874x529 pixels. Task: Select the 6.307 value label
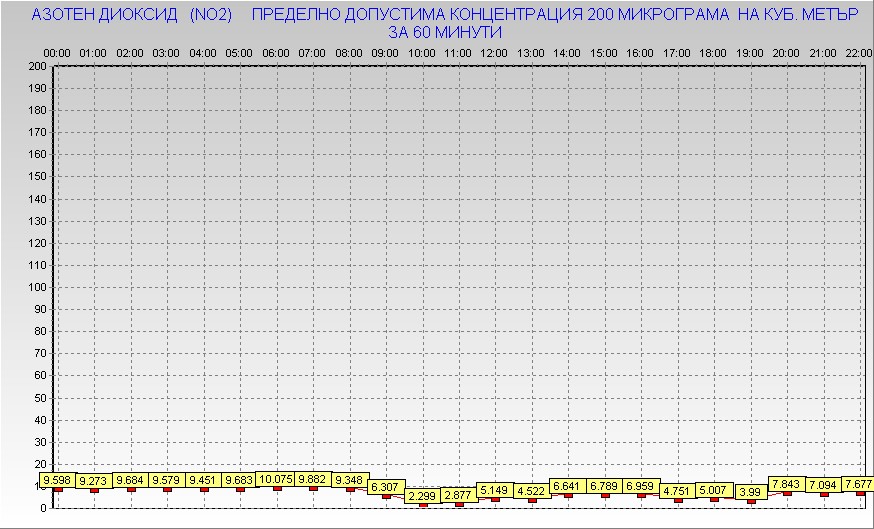386,487
